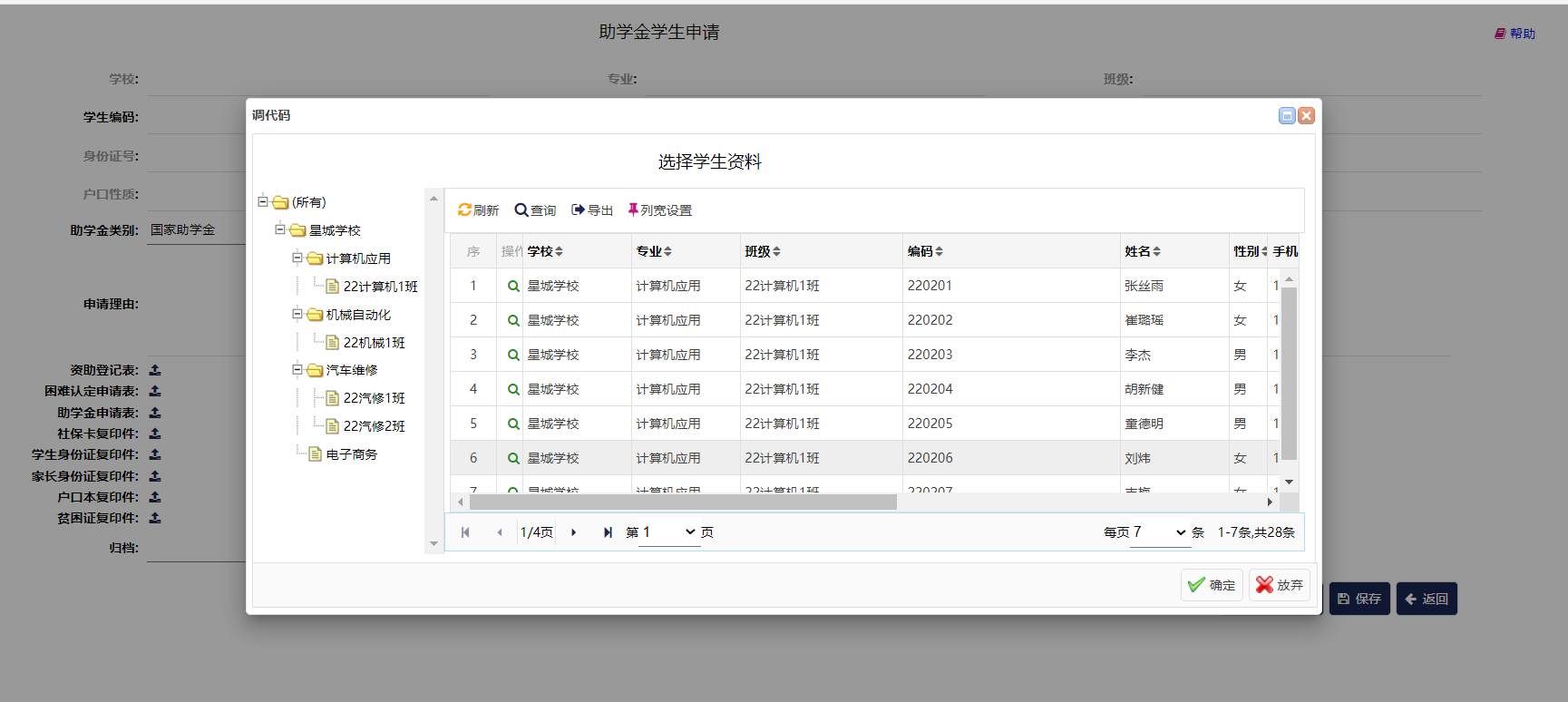The height and width of the screenshot is (702, 1568).
Task: Click the 刷新 refresh button
Action: pyautogui.click(x=478, y=210)
